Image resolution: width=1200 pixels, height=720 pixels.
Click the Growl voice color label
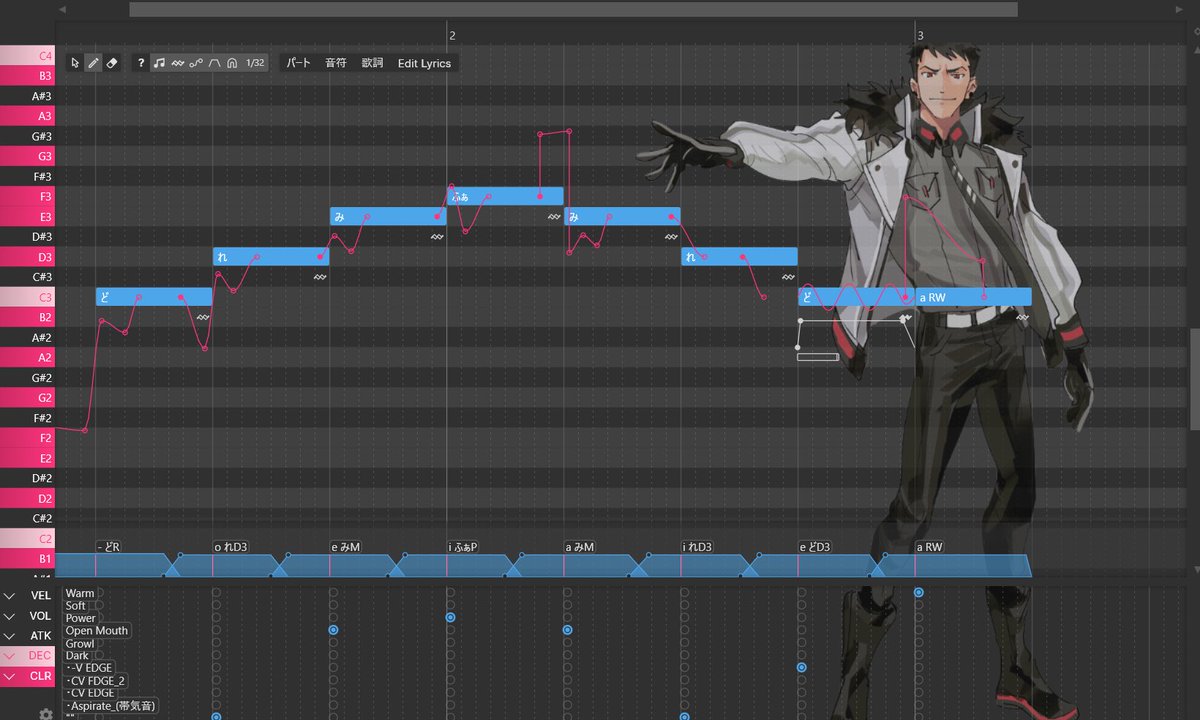tap(79, 644)
